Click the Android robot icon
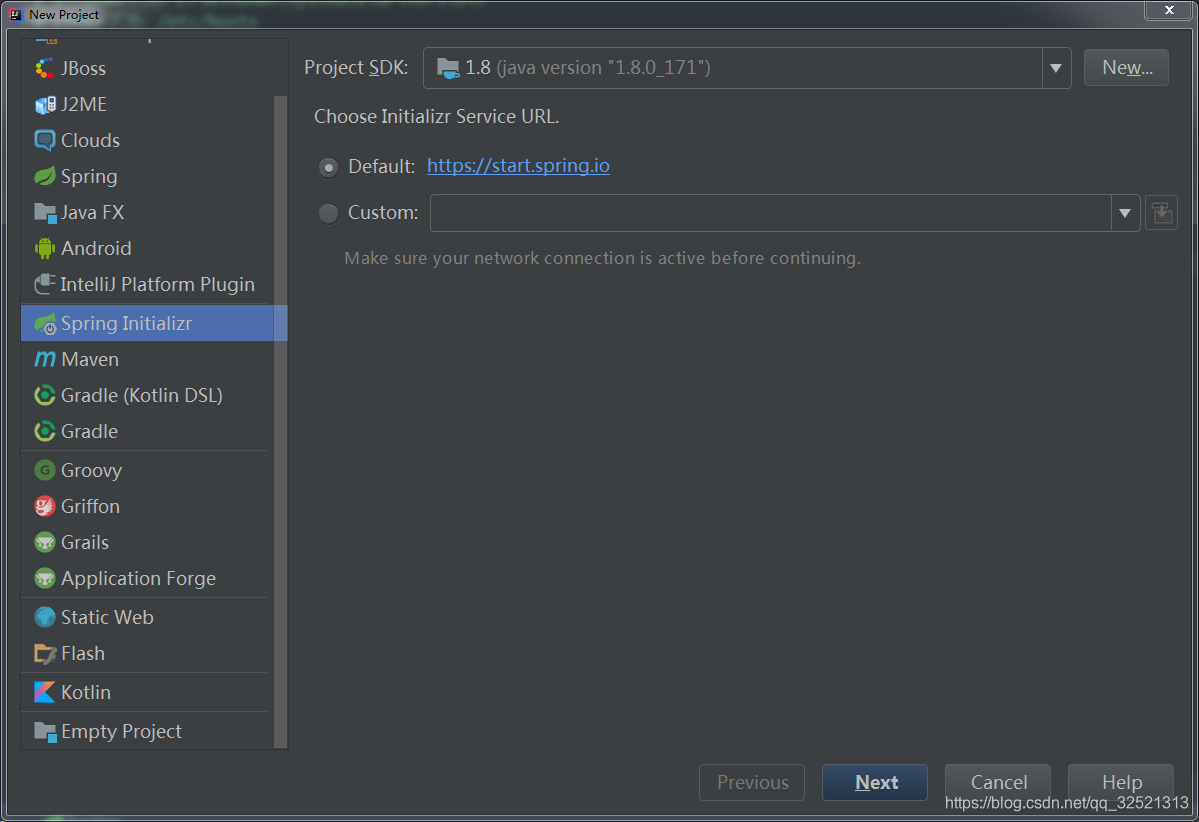1199x822 pixels. point(44,248)
